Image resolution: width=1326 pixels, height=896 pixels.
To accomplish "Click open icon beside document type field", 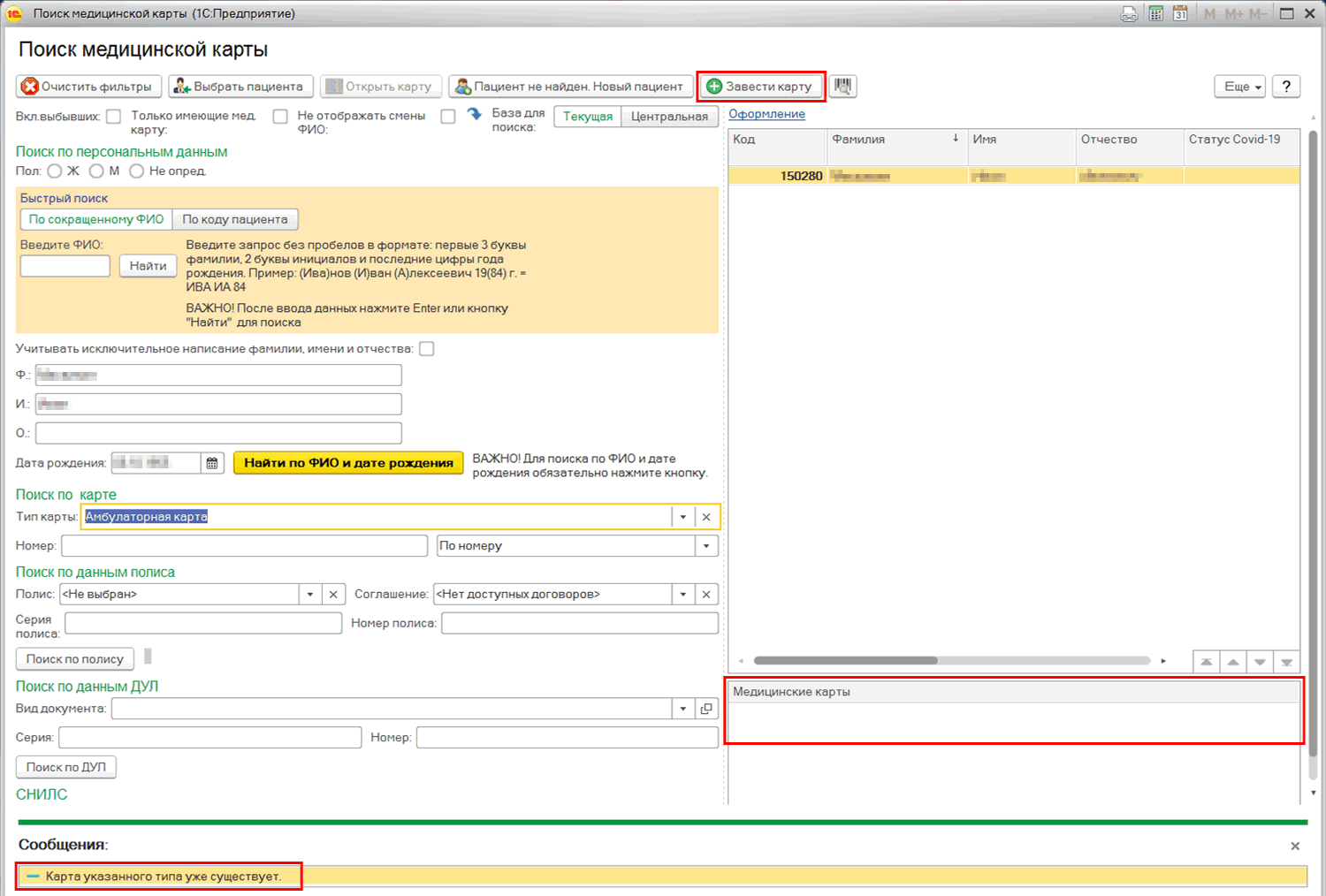I will pos(706,709).
